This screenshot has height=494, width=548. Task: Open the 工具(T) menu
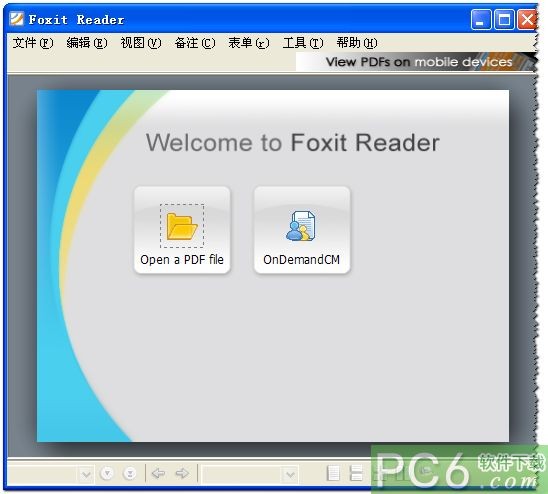[x=303, y=43]
